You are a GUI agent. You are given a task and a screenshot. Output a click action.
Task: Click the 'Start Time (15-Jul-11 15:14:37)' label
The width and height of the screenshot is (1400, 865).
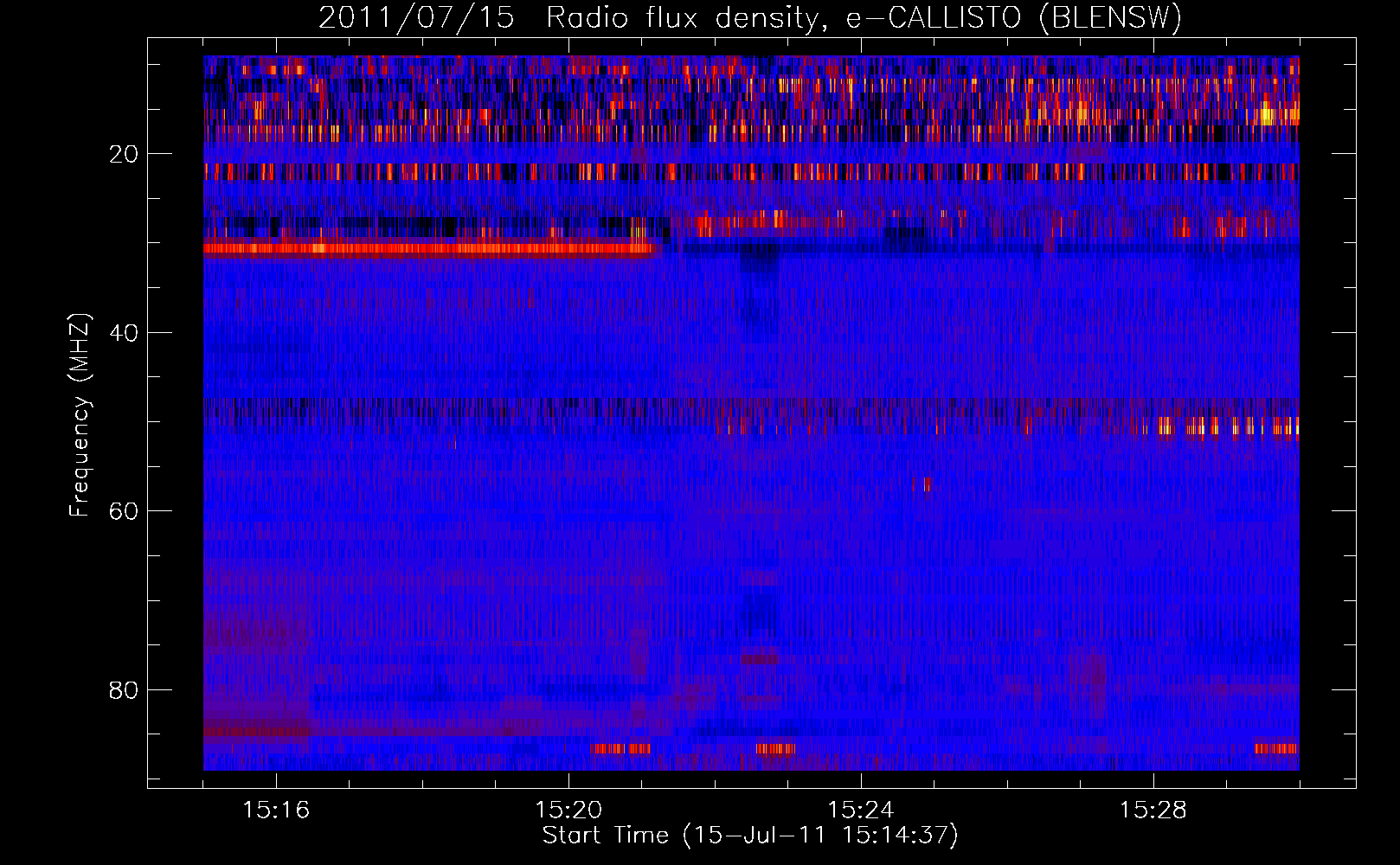coord(750,836)
